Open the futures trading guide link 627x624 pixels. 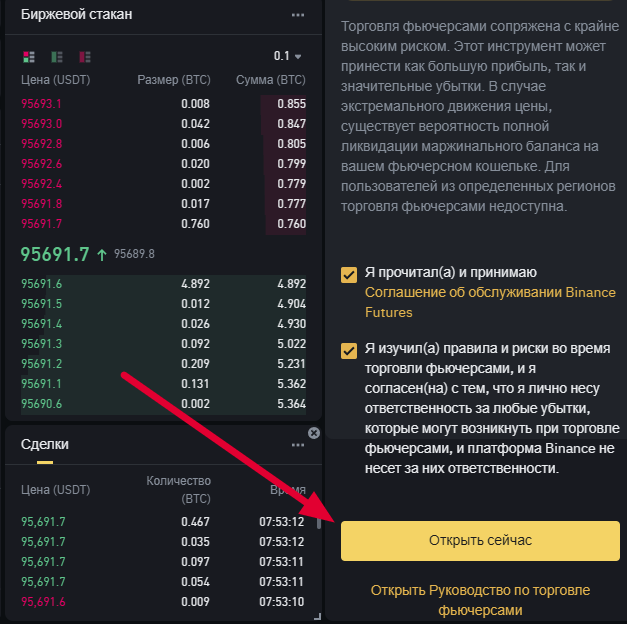click(x=480, y=600)
